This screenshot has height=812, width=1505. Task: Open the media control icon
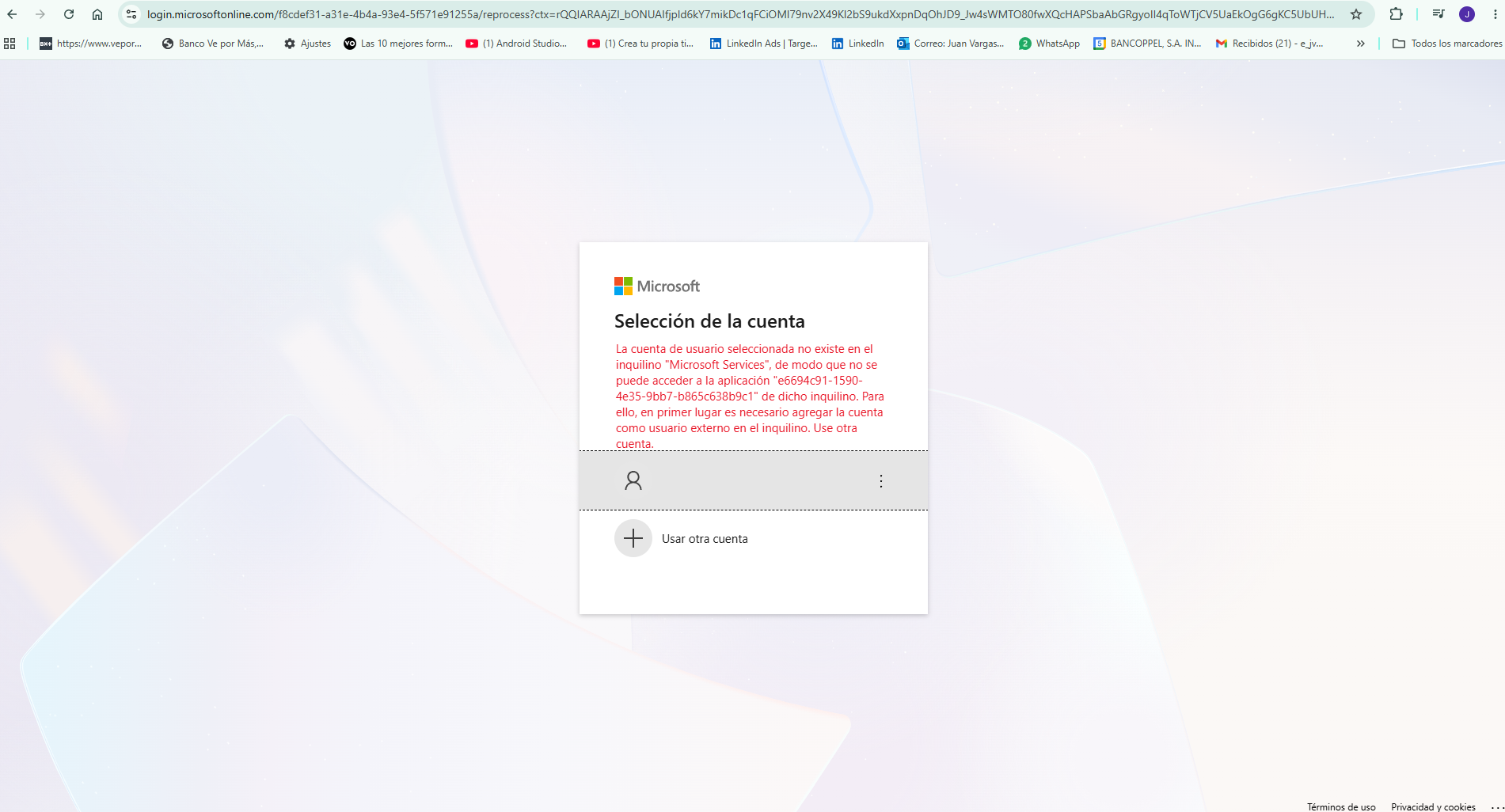pyautogui.click(x=1438, y=14)
